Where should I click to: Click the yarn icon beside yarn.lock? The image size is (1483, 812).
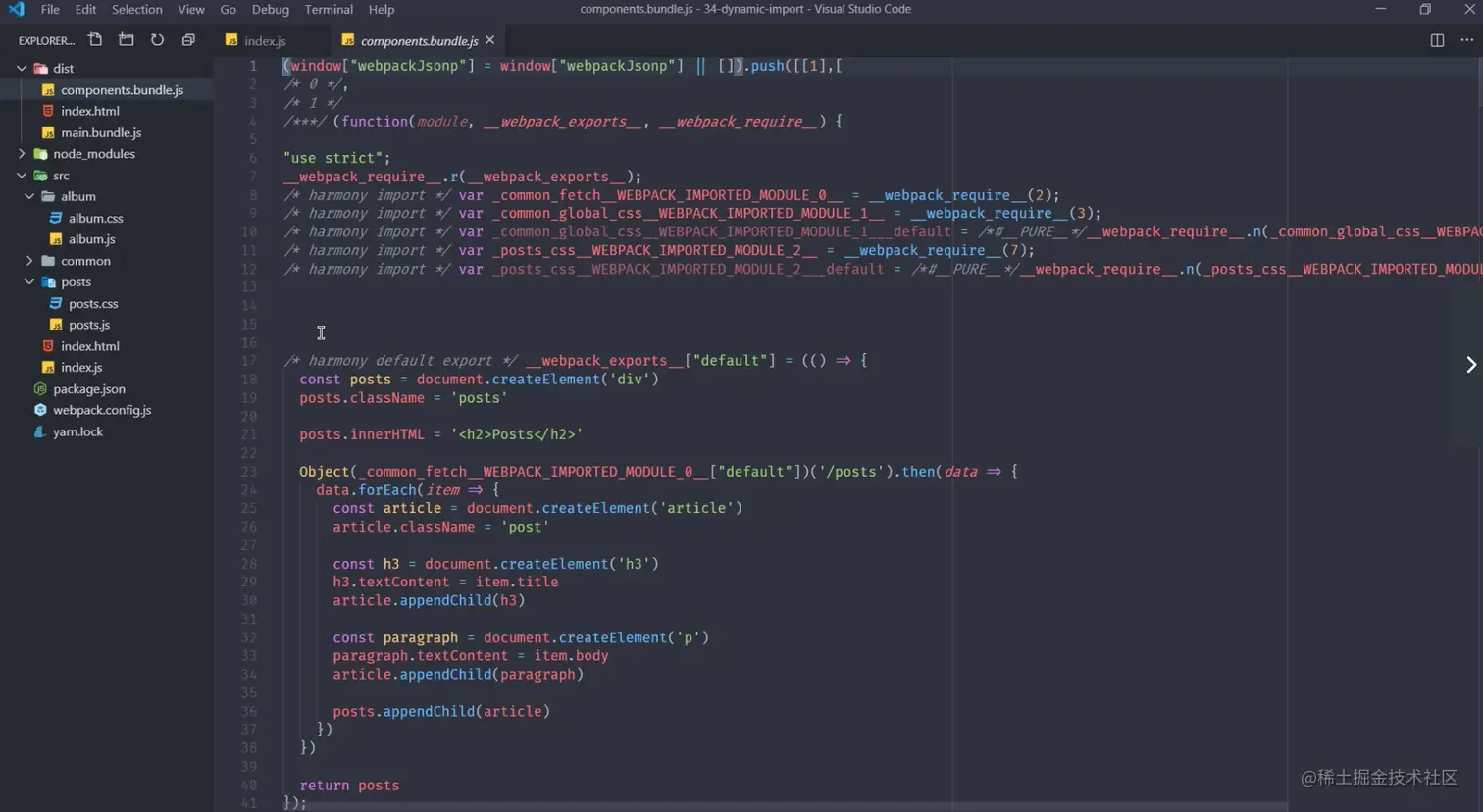[x=40, y=431]
